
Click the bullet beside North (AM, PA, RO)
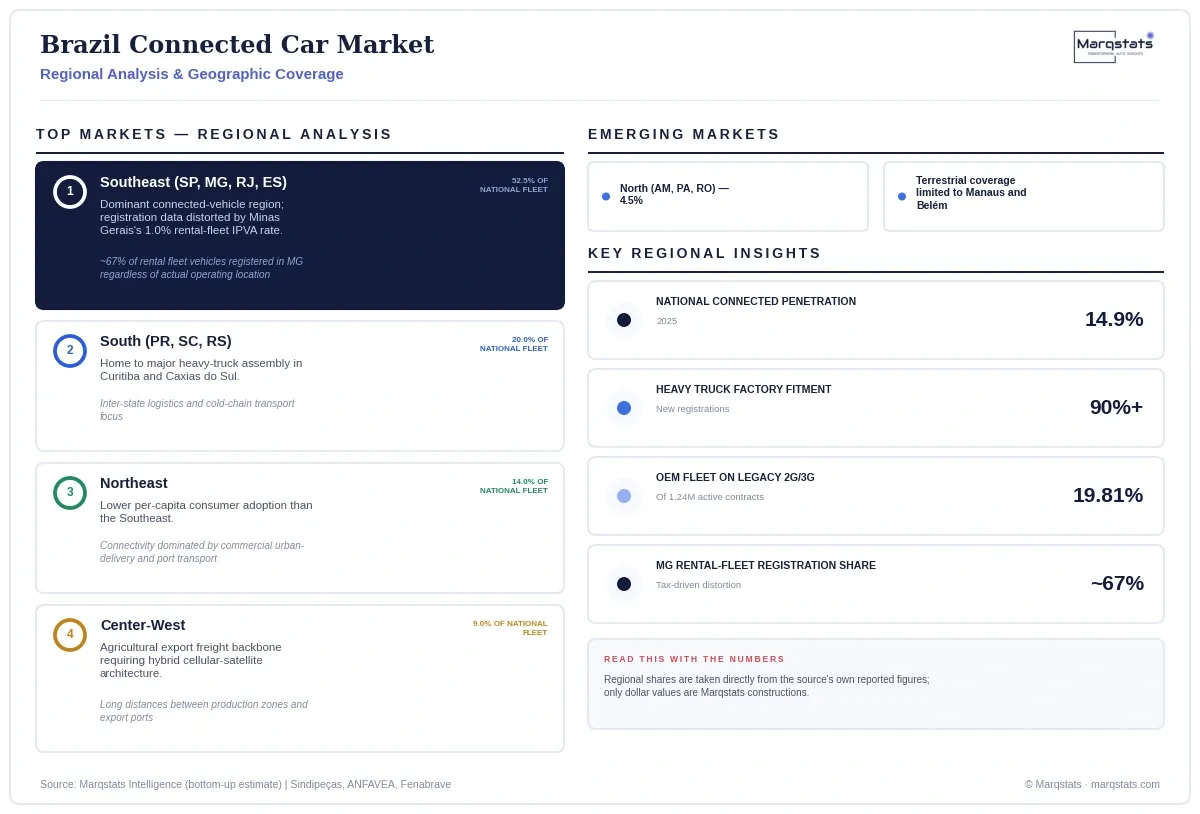click(x=606, y=197)
